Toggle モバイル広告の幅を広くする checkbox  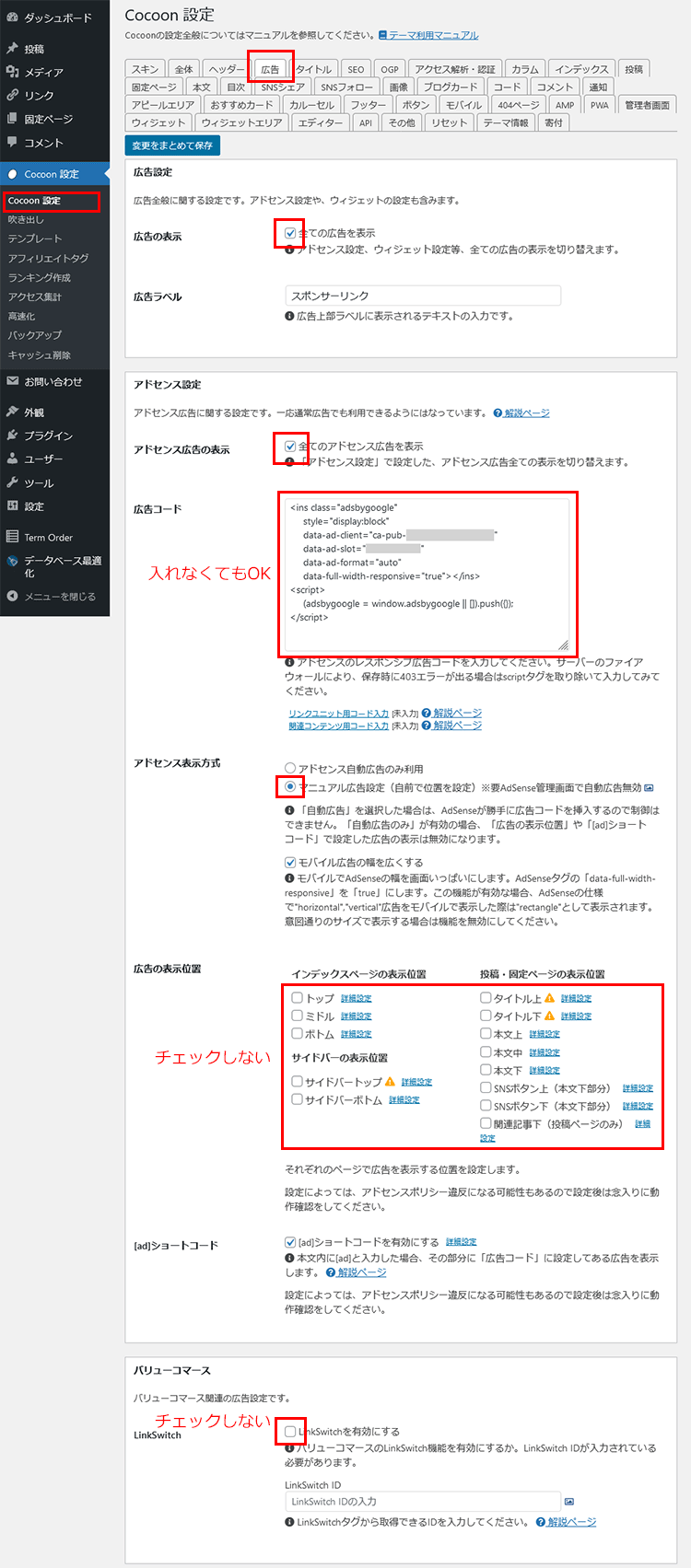click(x=290, y=863)
